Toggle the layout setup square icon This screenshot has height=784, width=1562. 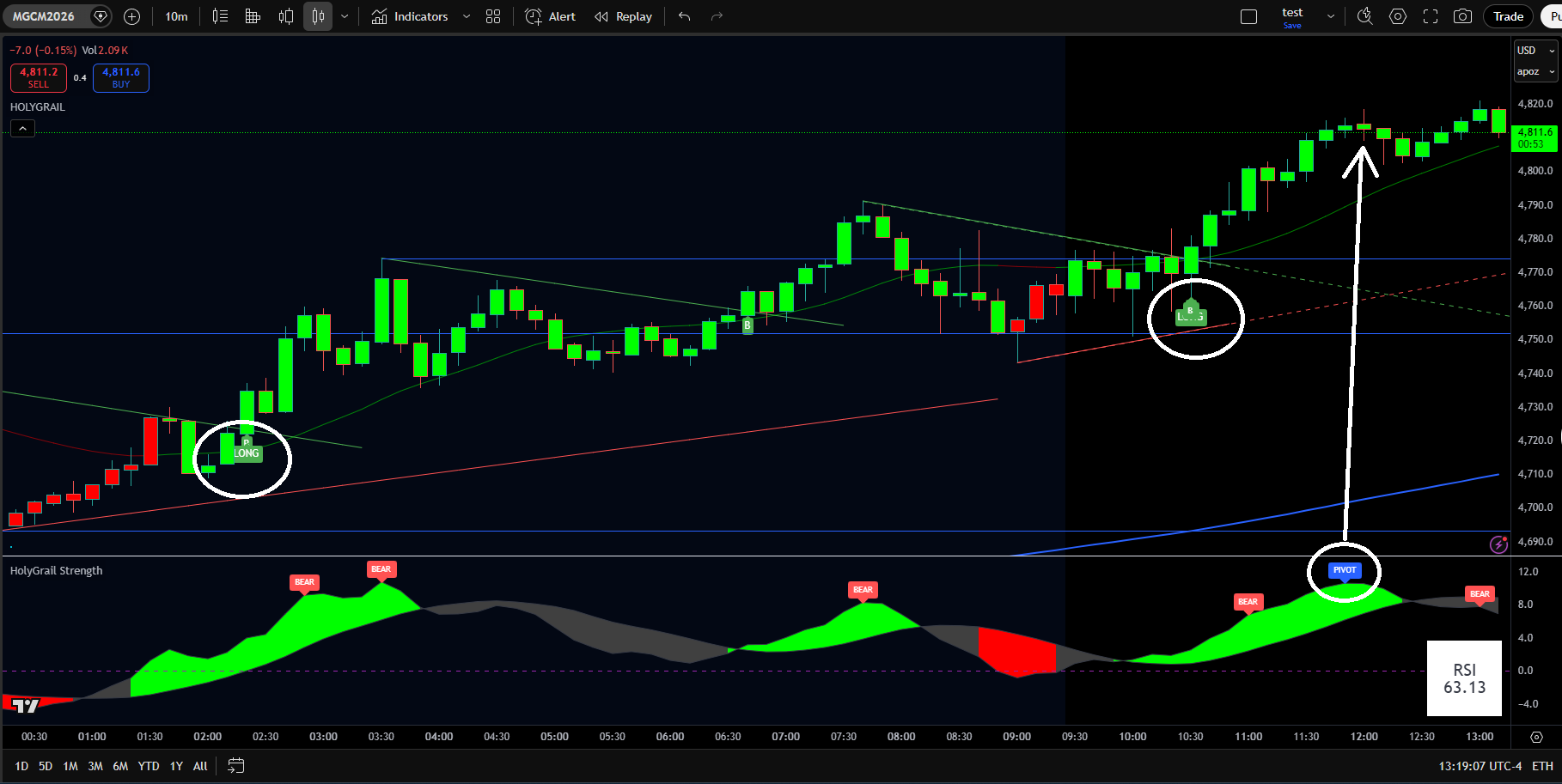coord(1249,16)
